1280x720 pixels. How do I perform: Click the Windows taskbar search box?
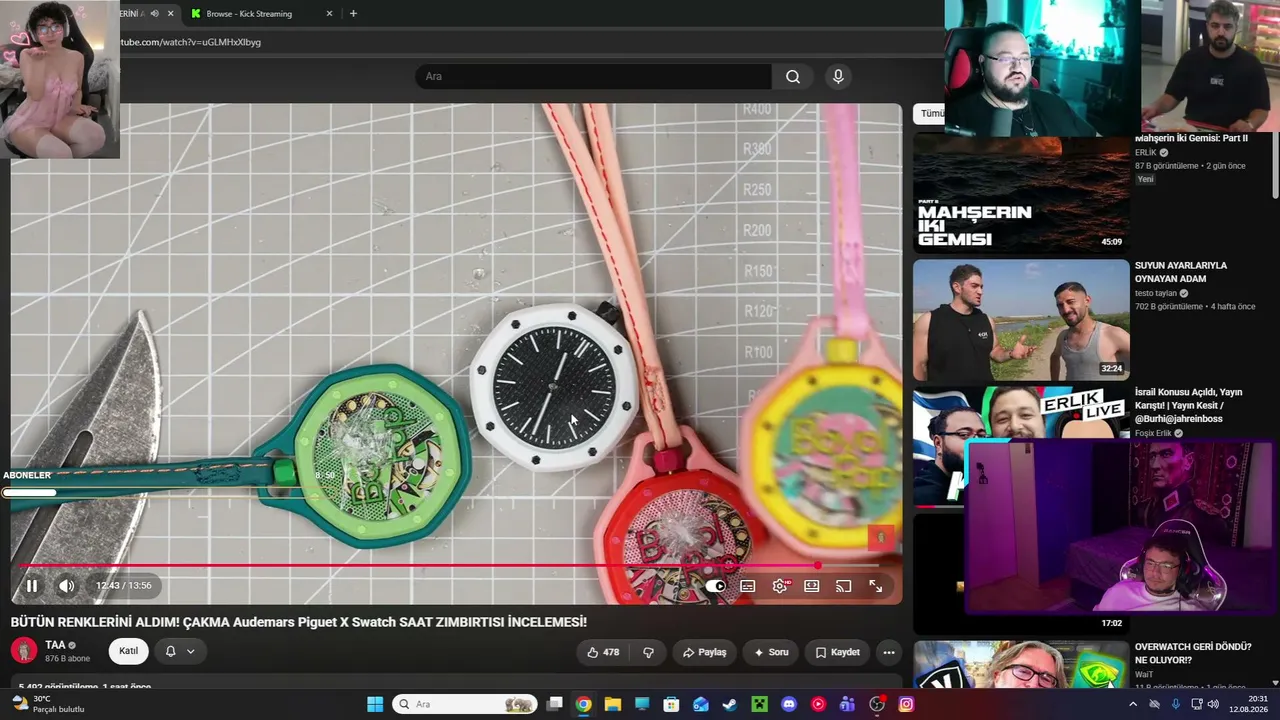464,704
